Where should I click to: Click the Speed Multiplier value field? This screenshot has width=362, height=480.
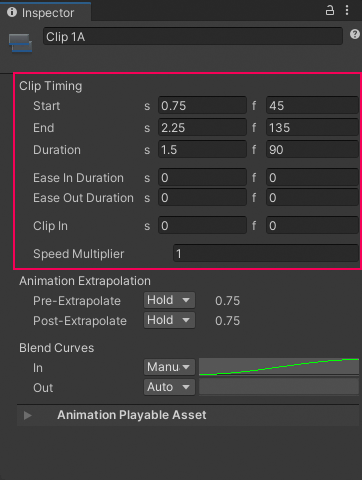[x=266, y=254]
